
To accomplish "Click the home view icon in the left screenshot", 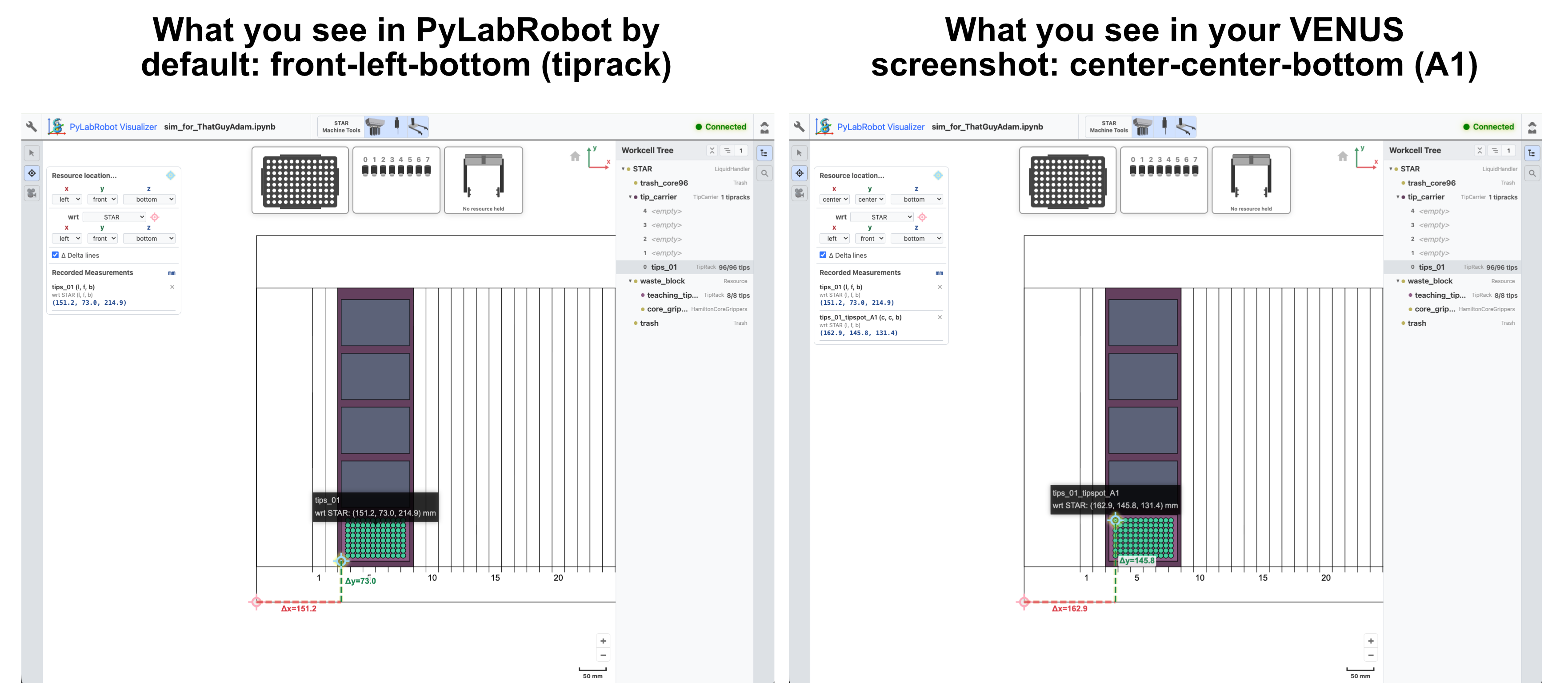I will [575, 156].
